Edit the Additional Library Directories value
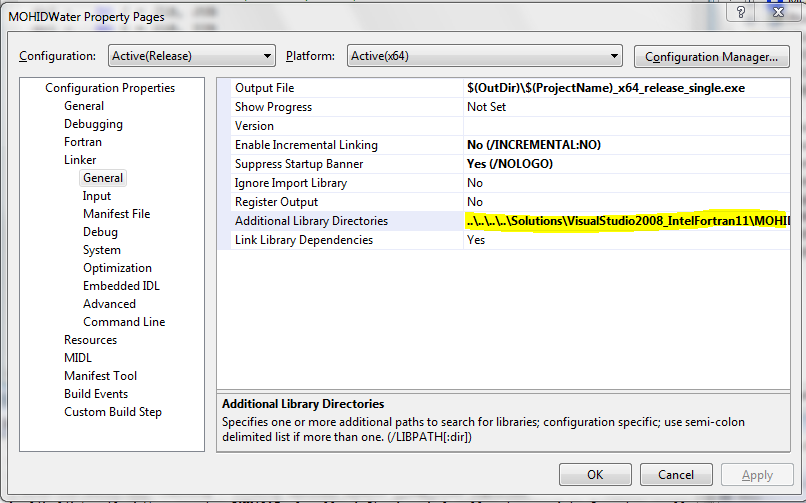 [x=625, y=221]
